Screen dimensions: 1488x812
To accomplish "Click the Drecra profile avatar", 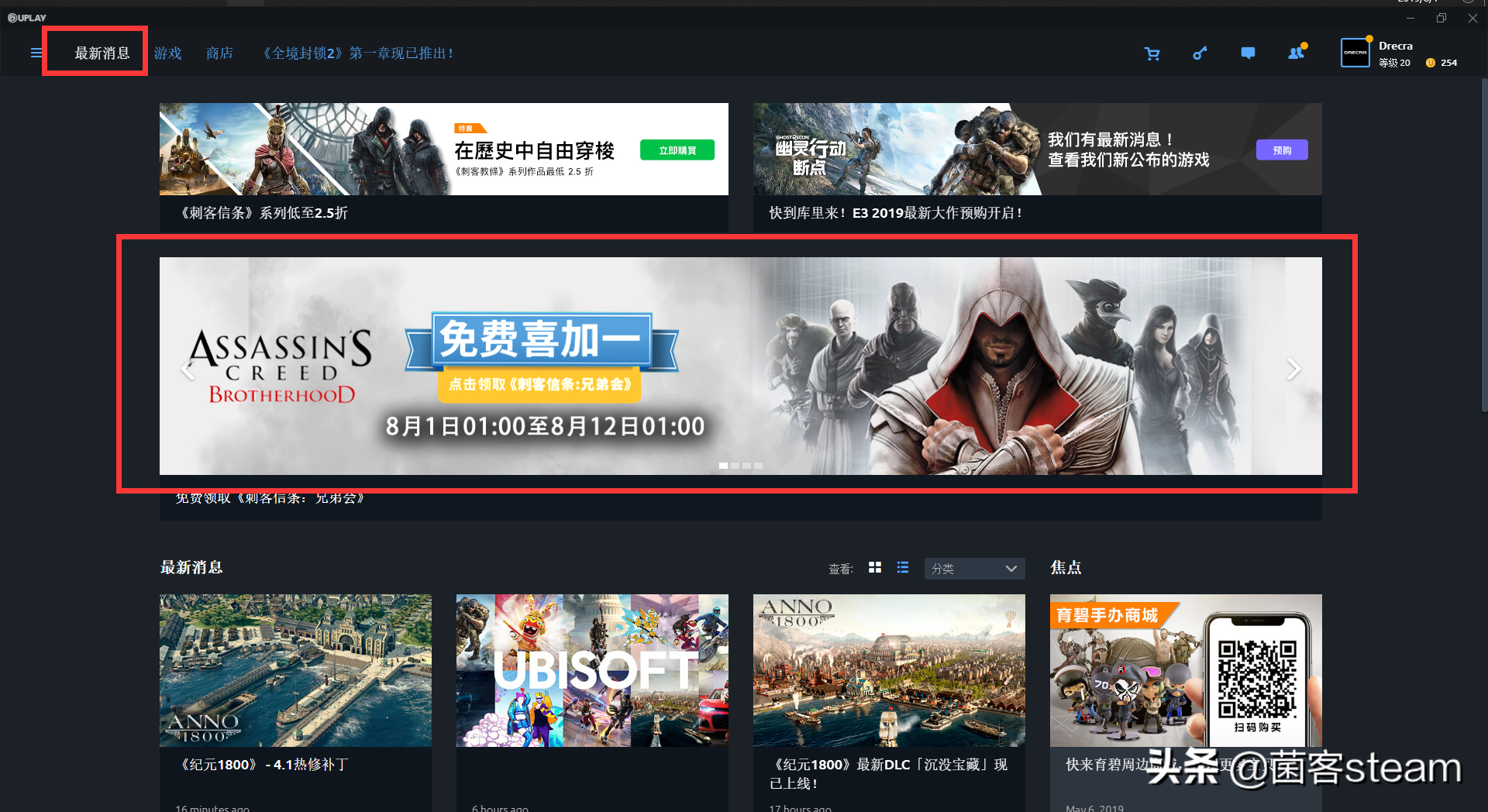I will pyautogui.click(x=1355, y=53).
